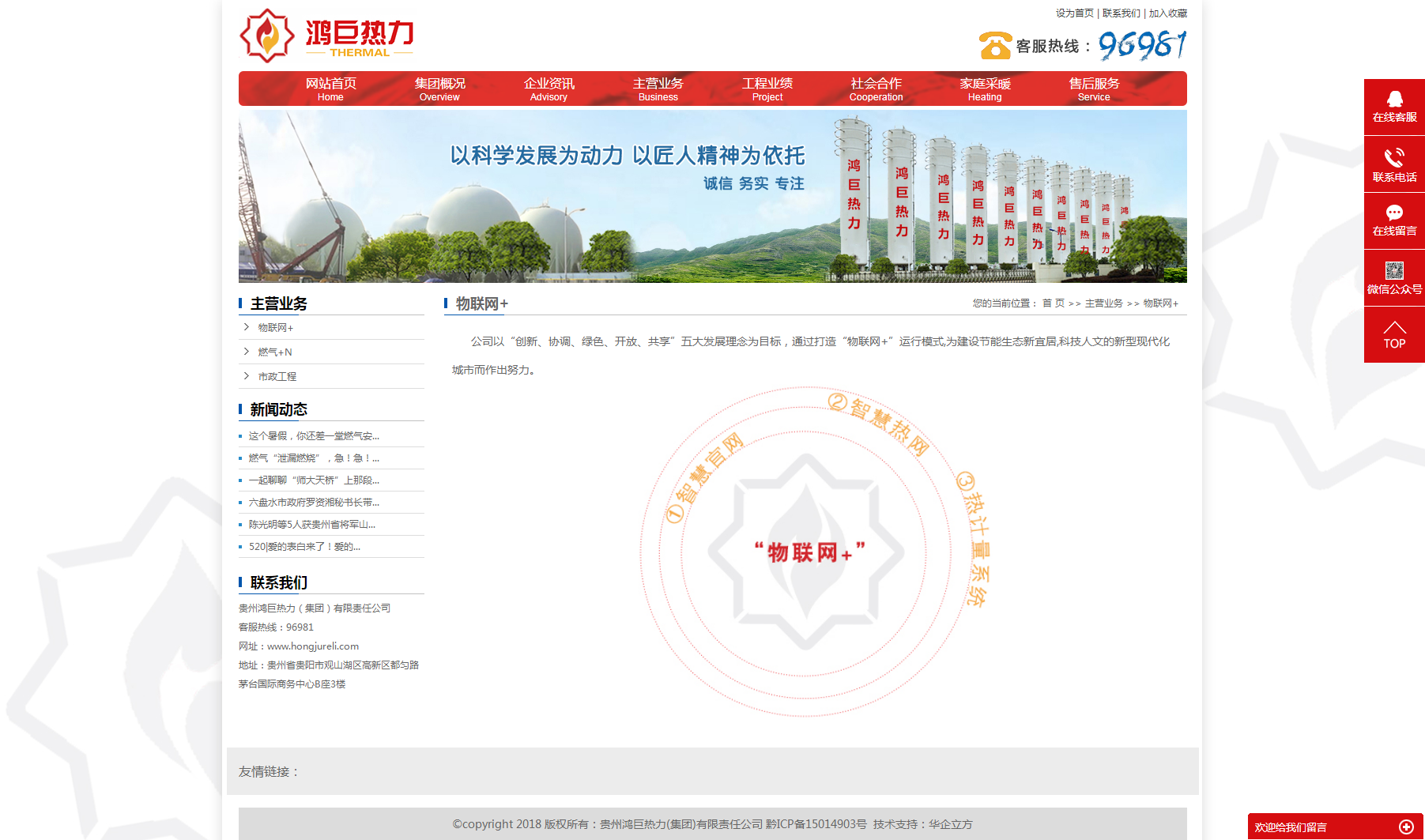The width and height of the screenshot is (1425, 840).
Task: Open the Home menu item
Action: click(330, 89)
